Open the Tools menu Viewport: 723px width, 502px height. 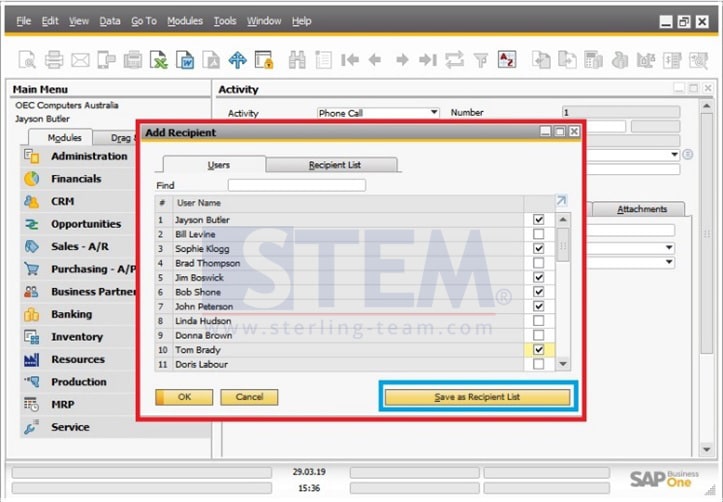point(225,21)
